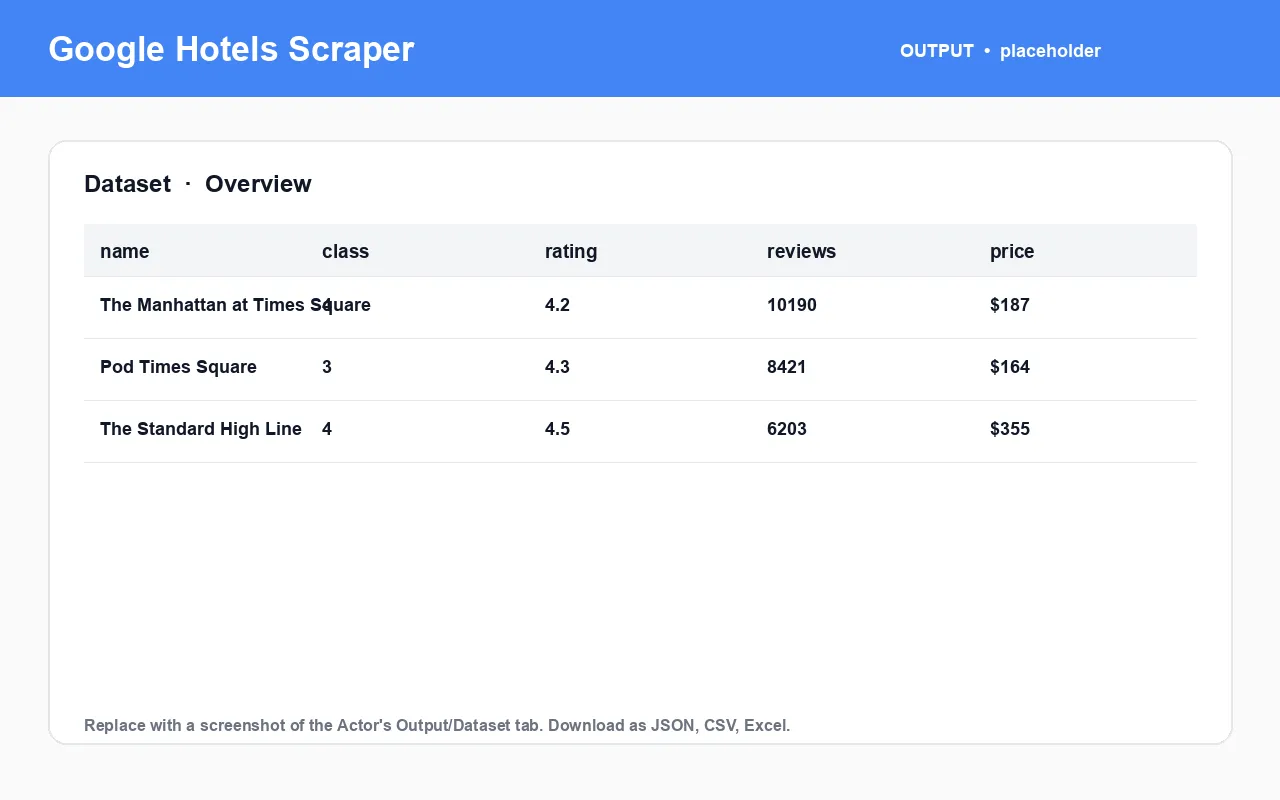Click the Google Hotels Scraper title
The height and width of the screenshot is (800, 1280).
coord(231,49)
